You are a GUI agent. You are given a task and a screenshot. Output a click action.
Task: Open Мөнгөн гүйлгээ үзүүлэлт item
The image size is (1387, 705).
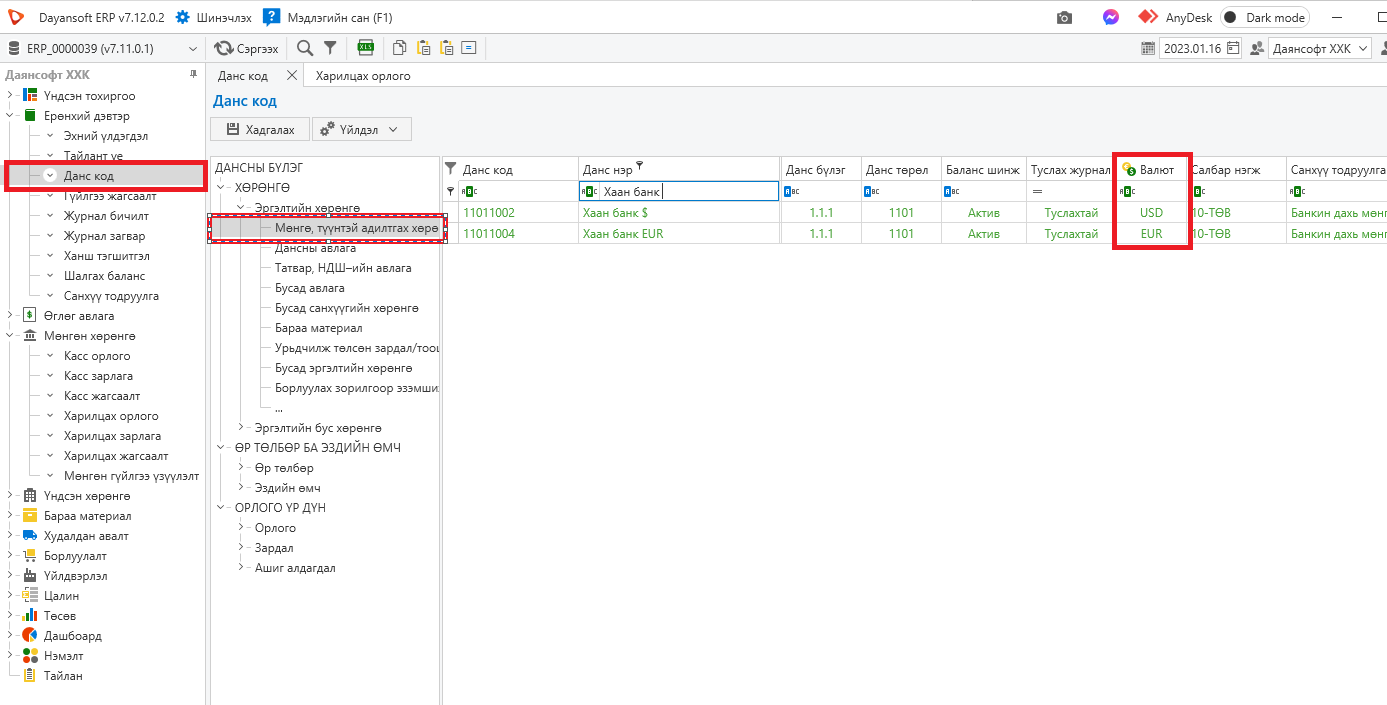pos(131,476)
